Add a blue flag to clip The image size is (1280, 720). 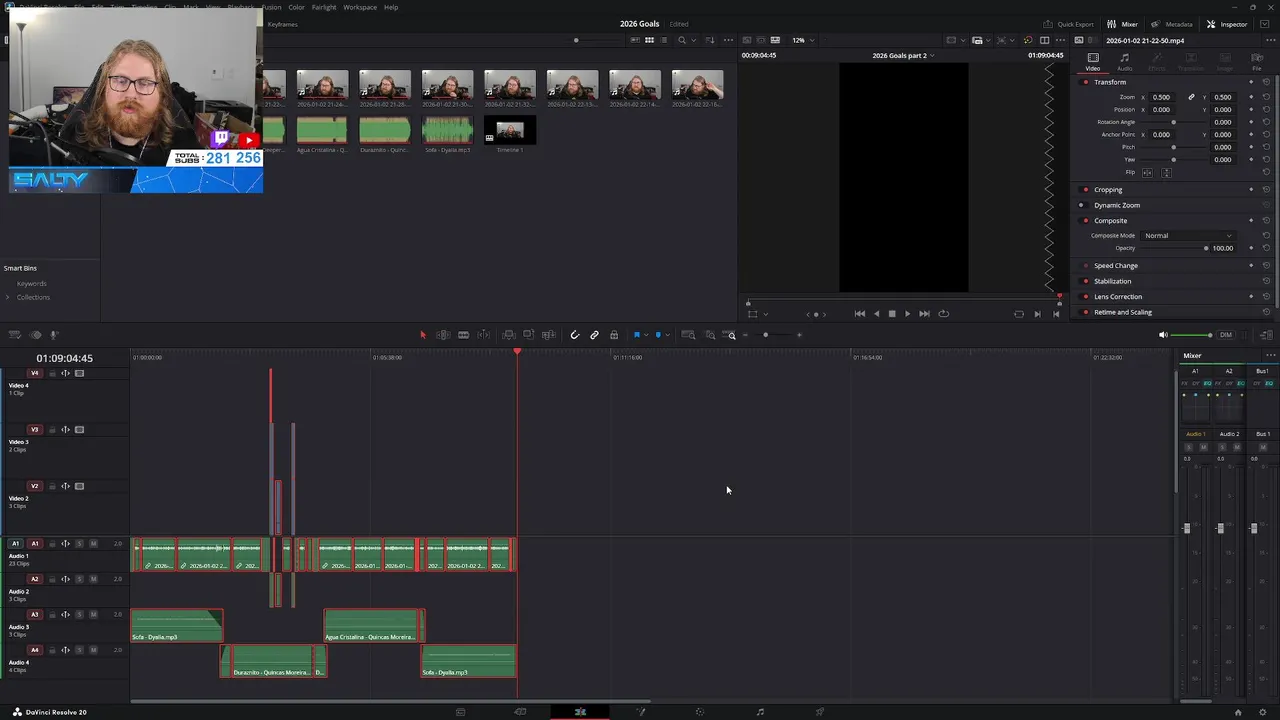coord(636,335)
